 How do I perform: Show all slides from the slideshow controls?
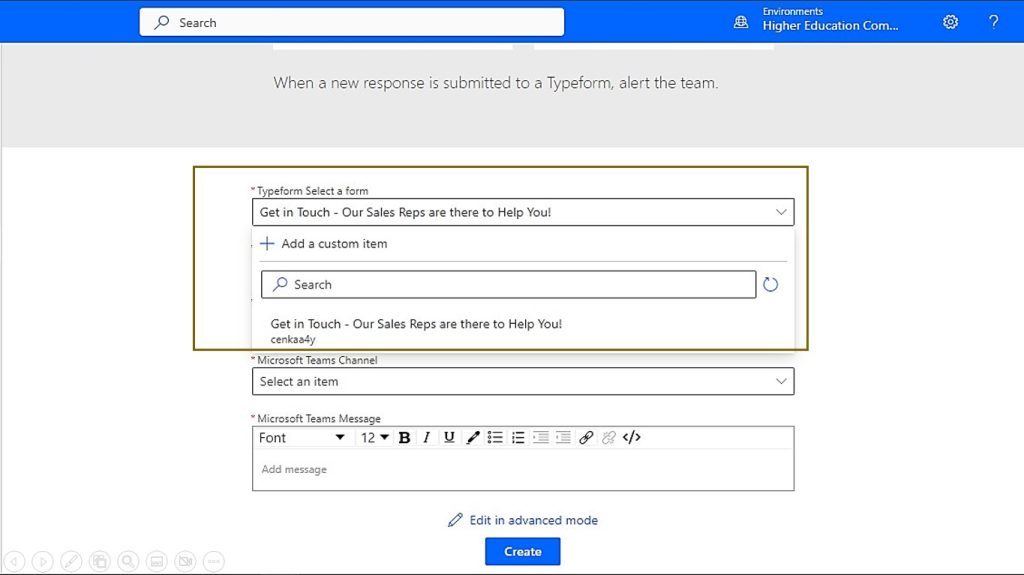pos(100,561)
